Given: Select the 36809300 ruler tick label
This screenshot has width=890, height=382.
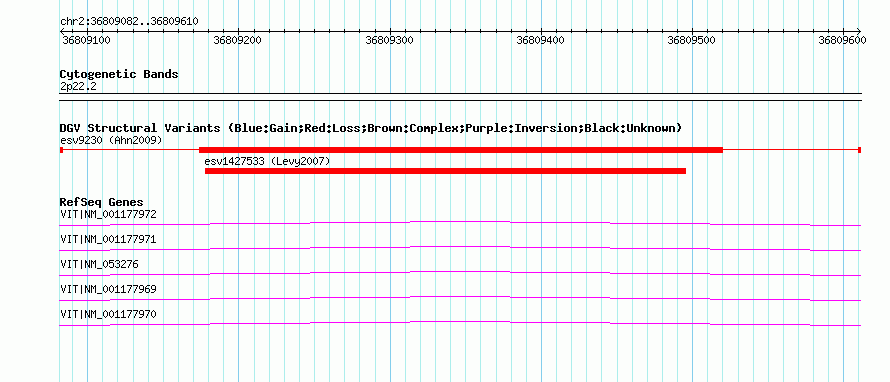Looking at the screenshot, I should [389, 41].
